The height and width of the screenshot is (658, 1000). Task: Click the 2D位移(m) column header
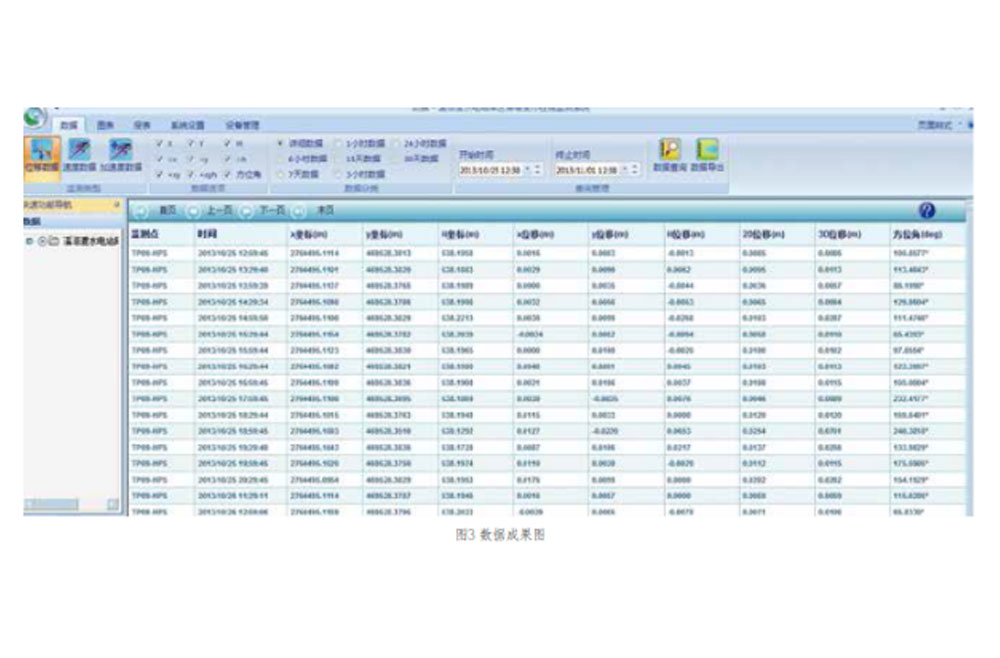pyautogui.click(x=777, y=234)
